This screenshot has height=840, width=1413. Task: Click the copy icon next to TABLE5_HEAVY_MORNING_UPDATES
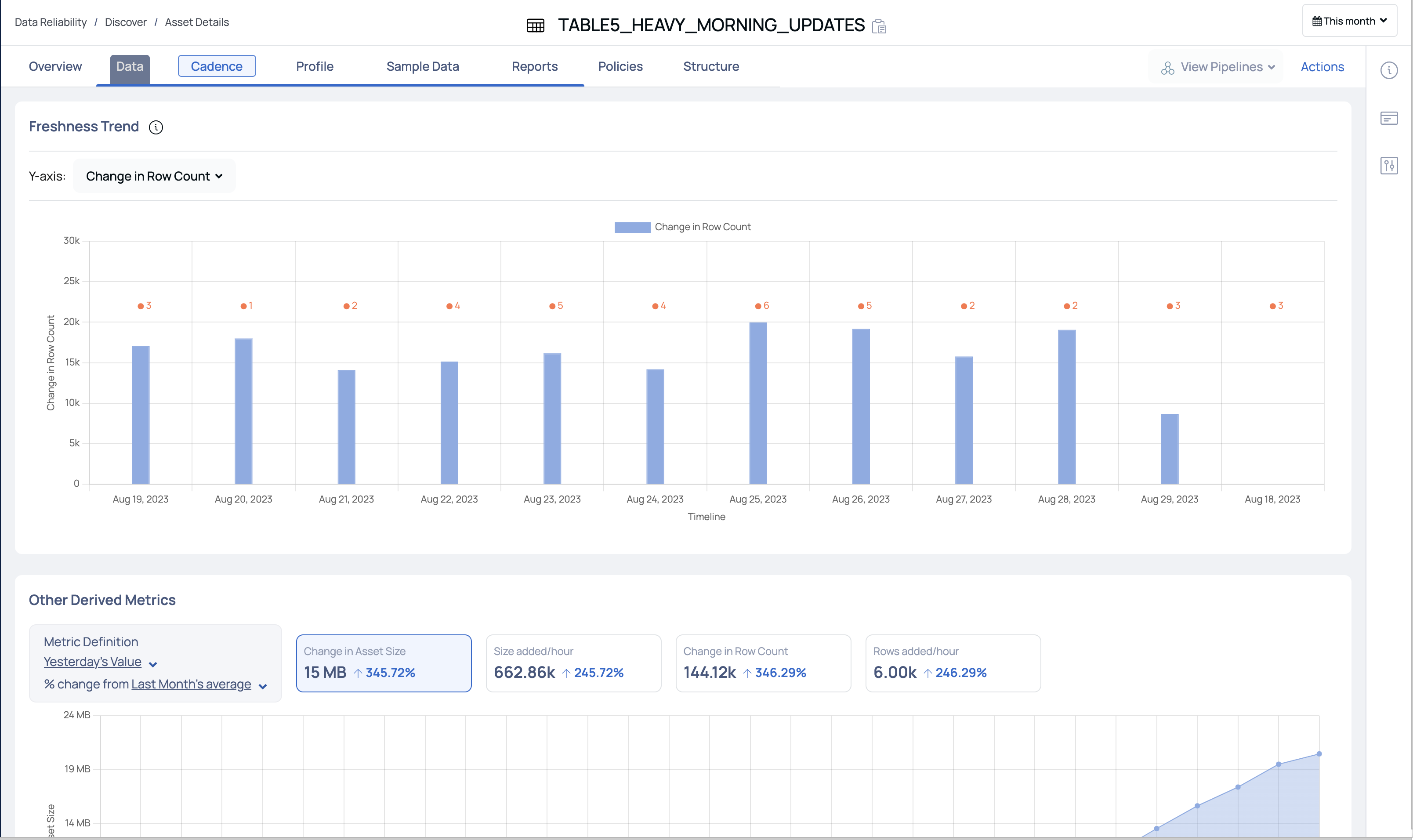point(879,27)
